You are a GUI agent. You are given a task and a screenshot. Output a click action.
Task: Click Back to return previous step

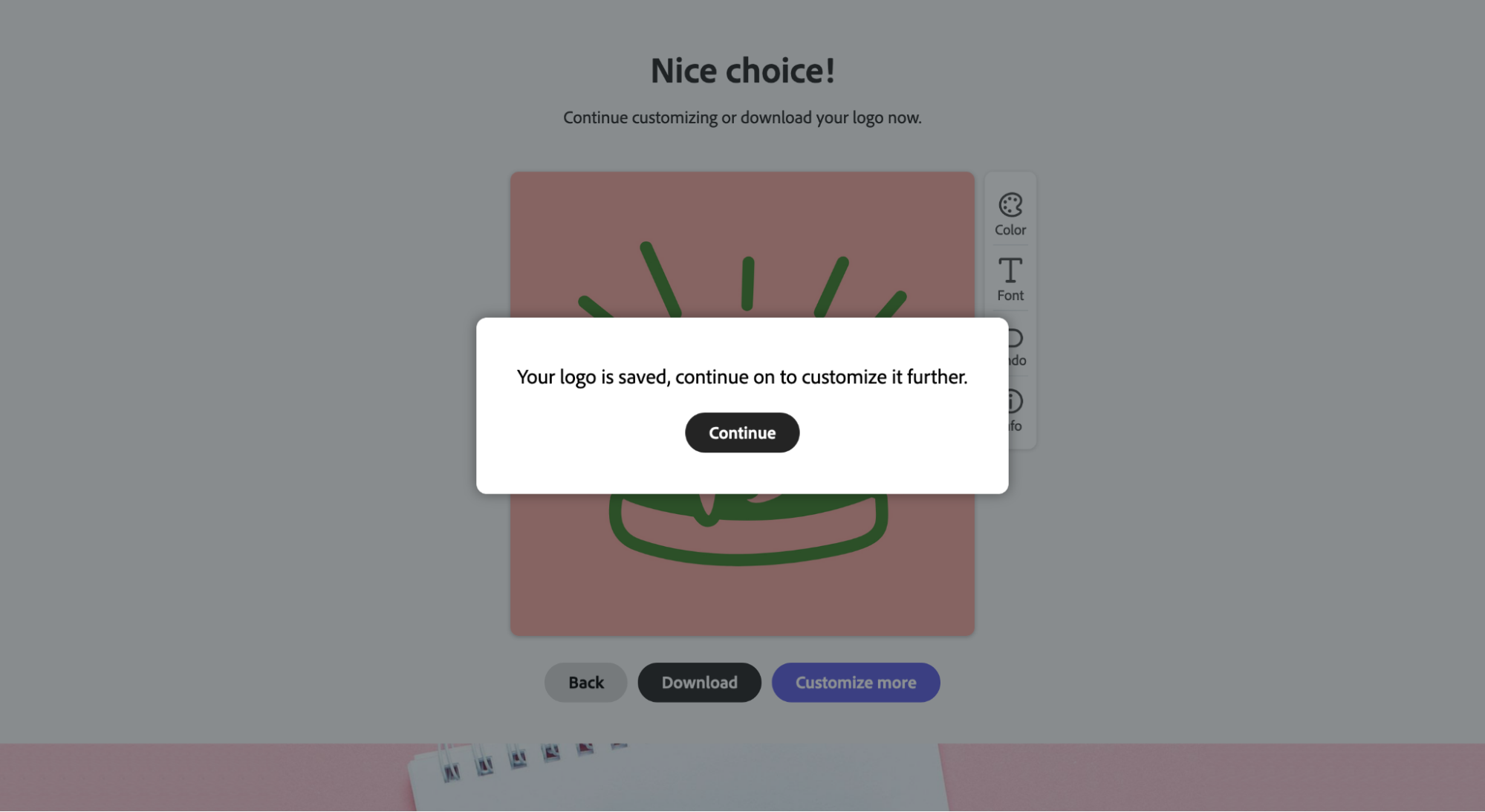click(585, 682)
